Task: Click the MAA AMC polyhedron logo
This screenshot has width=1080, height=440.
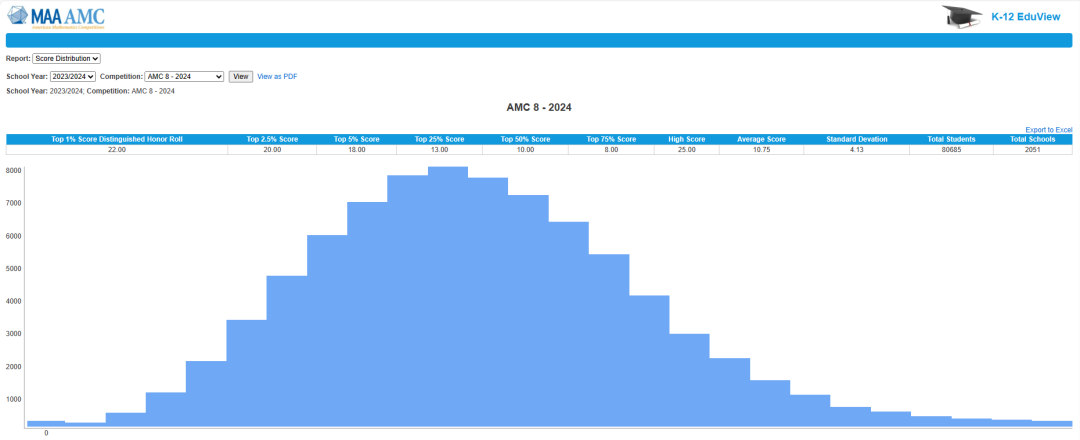Action: (x=19, y=15)
